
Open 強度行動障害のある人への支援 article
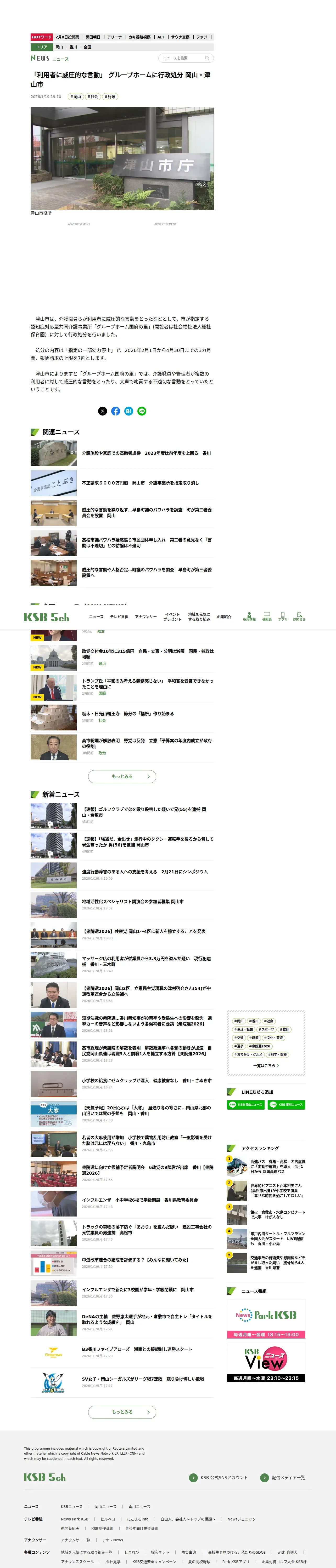[144, 872]
